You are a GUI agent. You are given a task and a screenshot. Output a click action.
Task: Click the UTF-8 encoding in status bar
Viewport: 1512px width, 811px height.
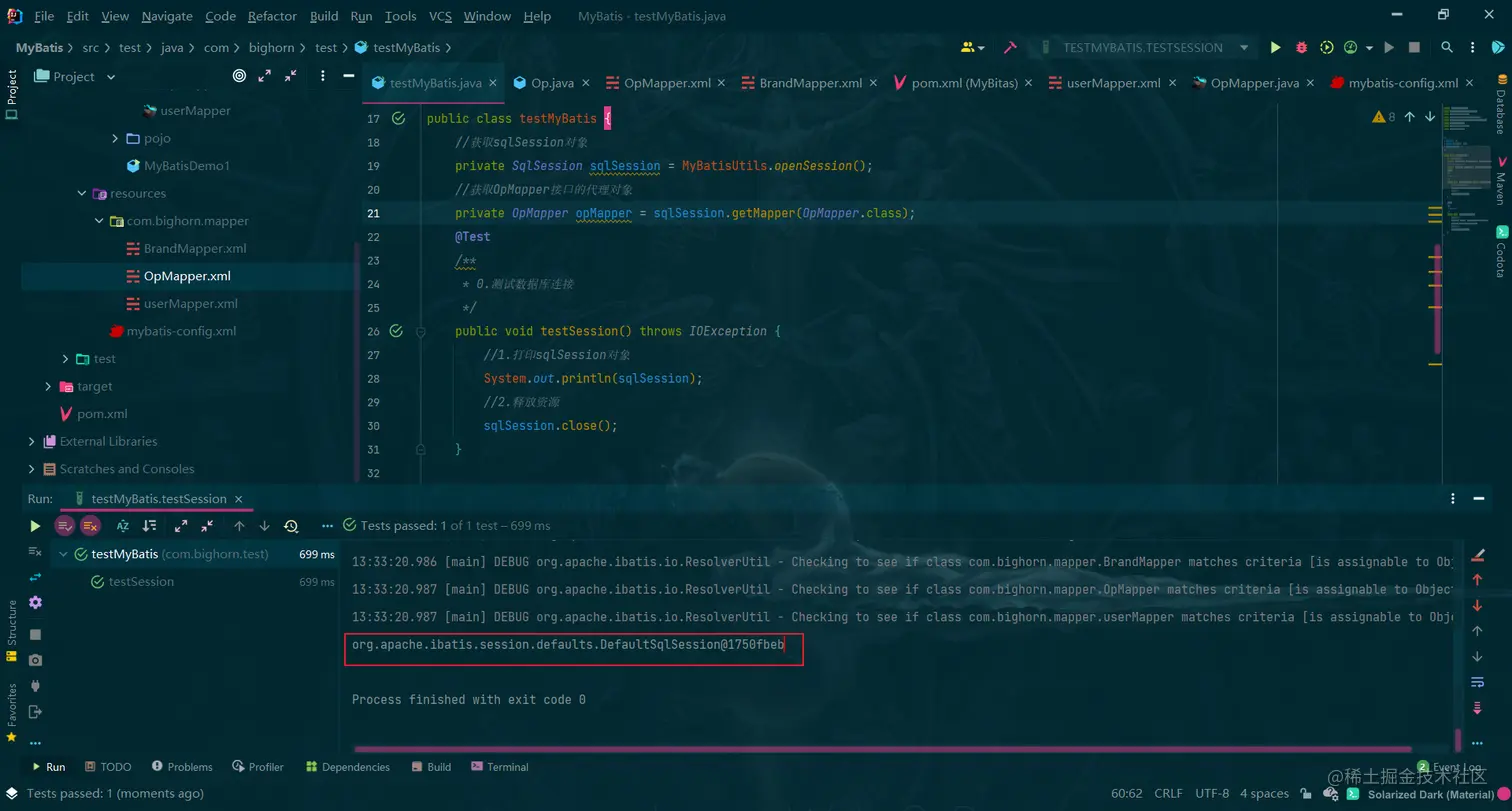[x=1212, y=793]
